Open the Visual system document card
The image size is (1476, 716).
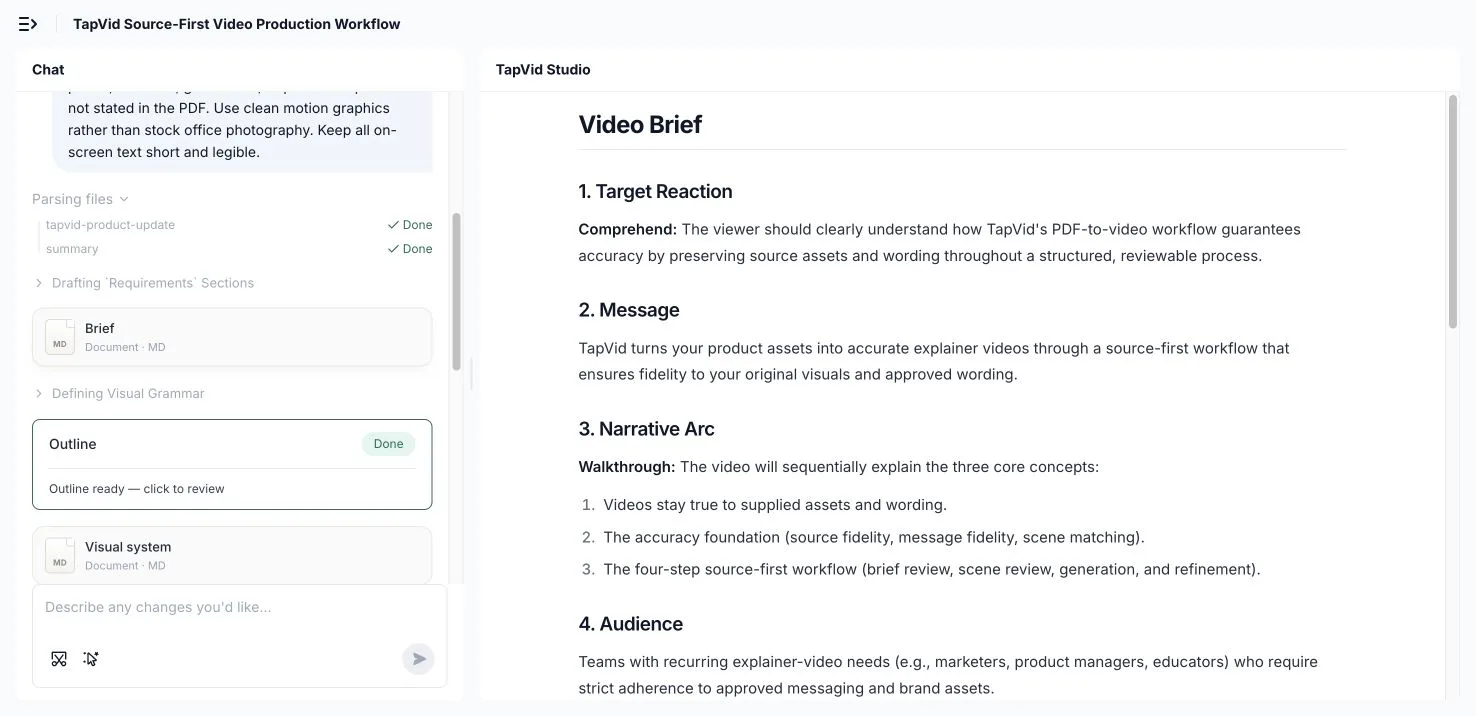tap(232, 555)
